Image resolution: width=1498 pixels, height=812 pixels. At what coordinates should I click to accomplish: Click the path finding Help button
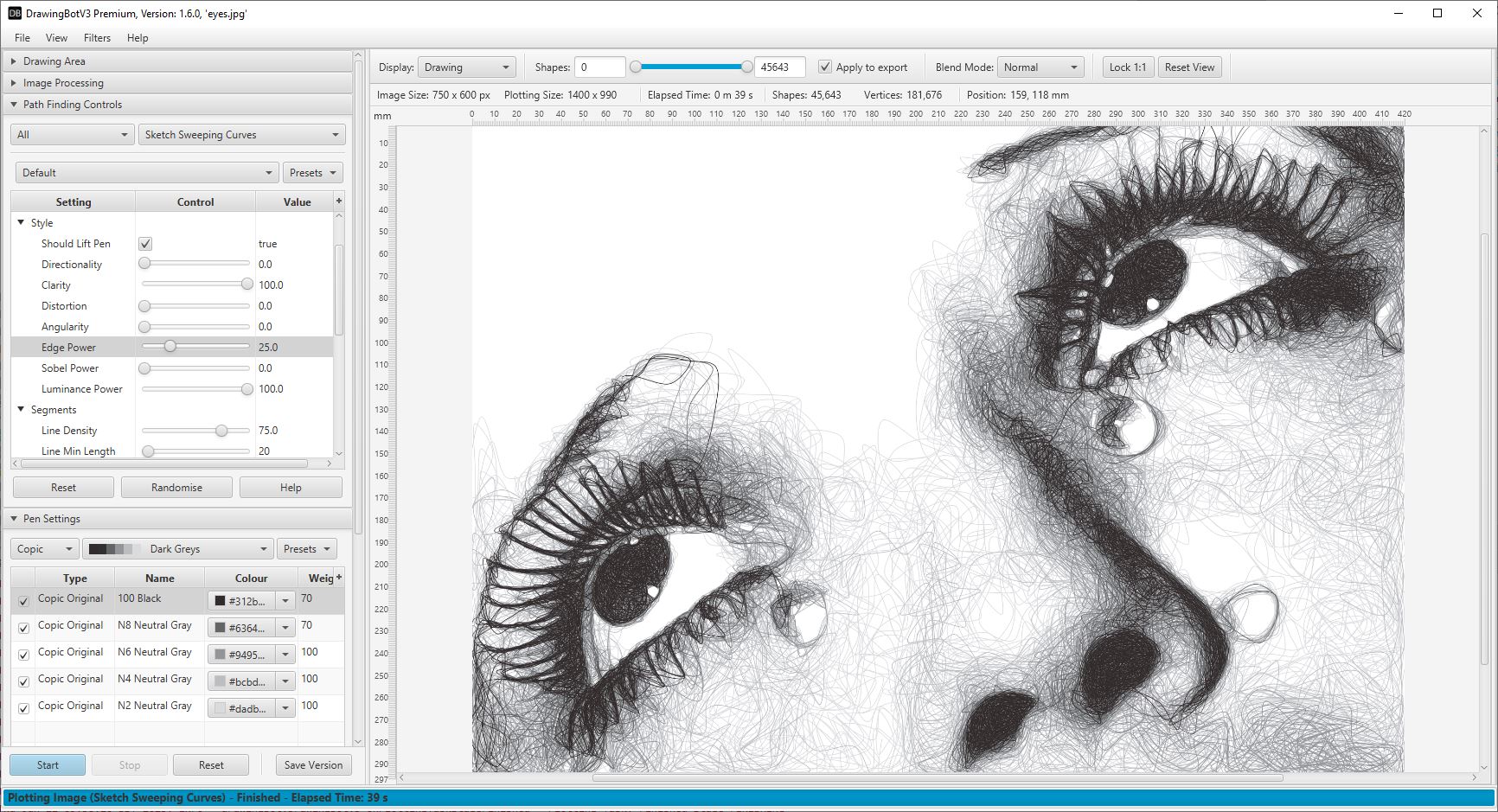(x=291, y=487)
